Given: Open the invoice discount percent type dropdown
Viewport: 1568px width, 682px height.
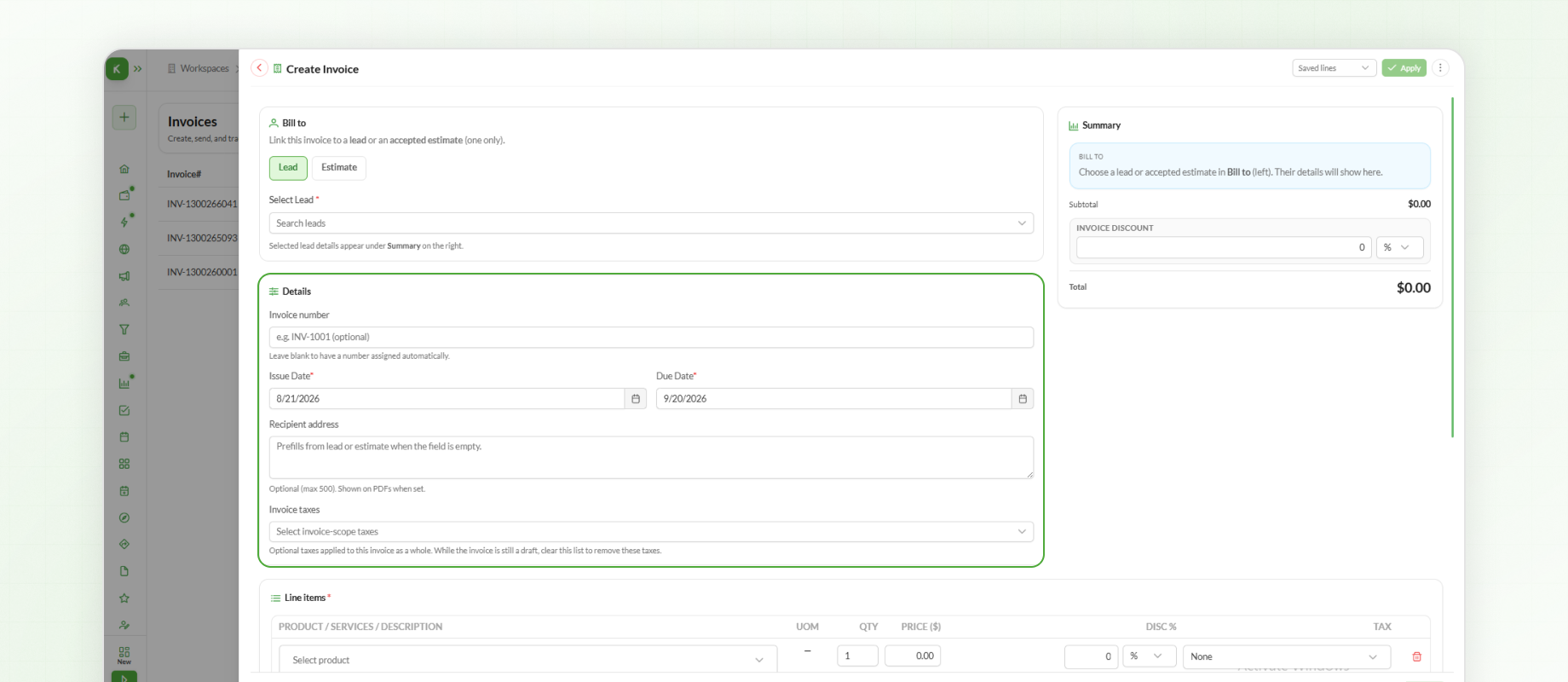Looking at the screenshot, I should click(1399, 247).
